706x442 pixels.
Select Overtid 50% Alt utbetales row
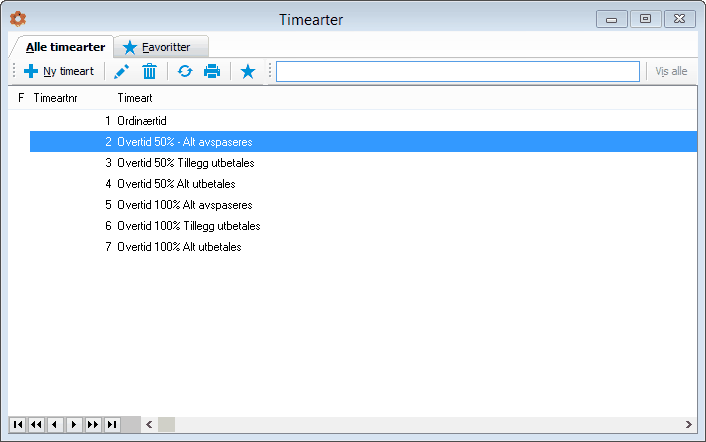[x=363, y=184]
